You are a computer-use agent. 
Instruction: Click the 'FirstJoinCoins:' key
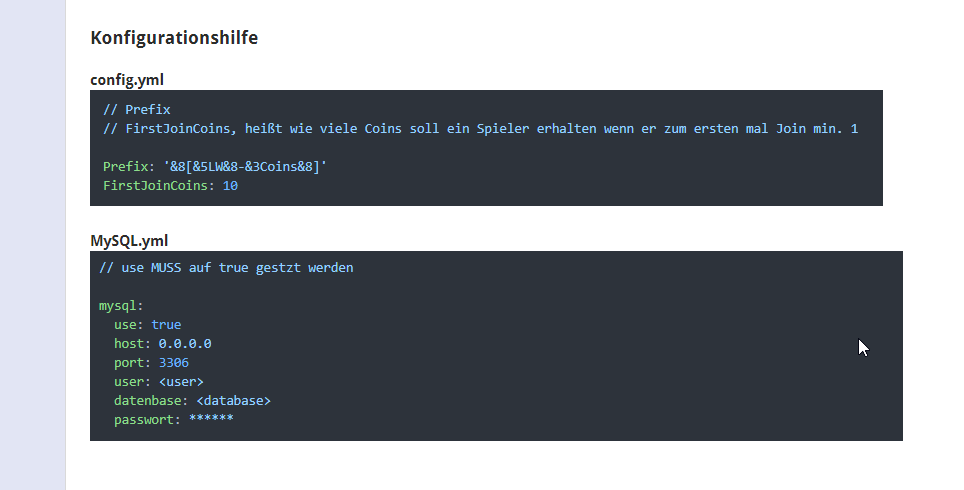tap(159, 186)
